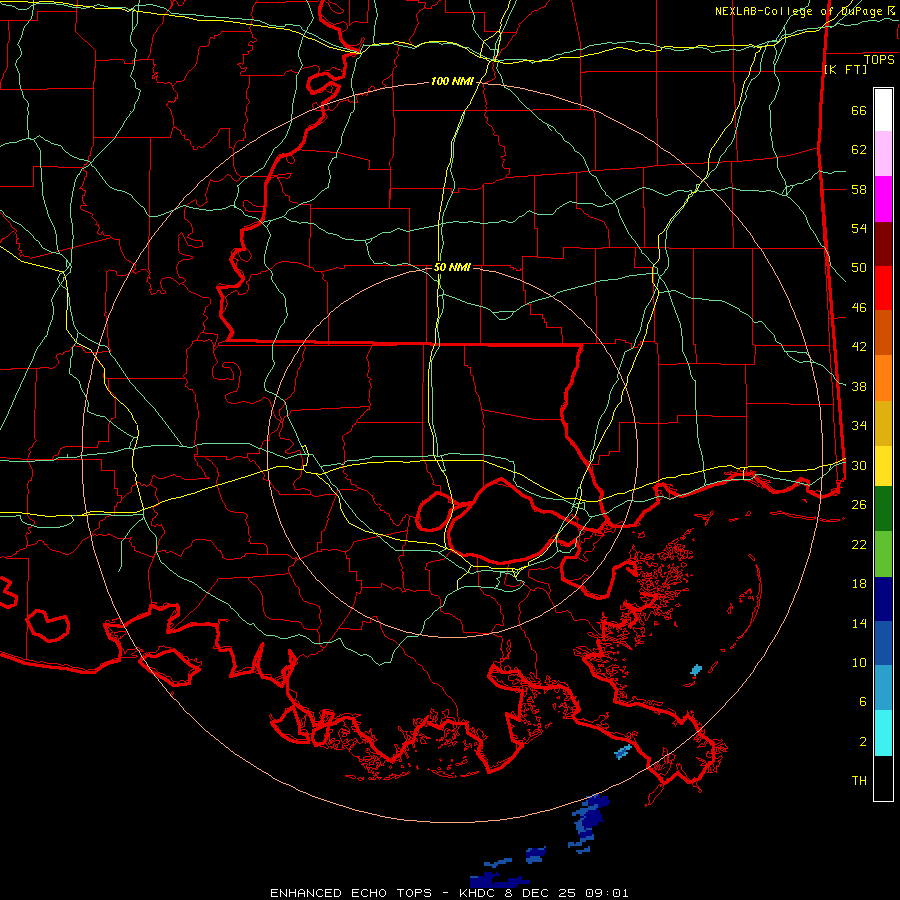Click the legend value "10"
This screenshot has height=900, width=900.
(859, 662)
